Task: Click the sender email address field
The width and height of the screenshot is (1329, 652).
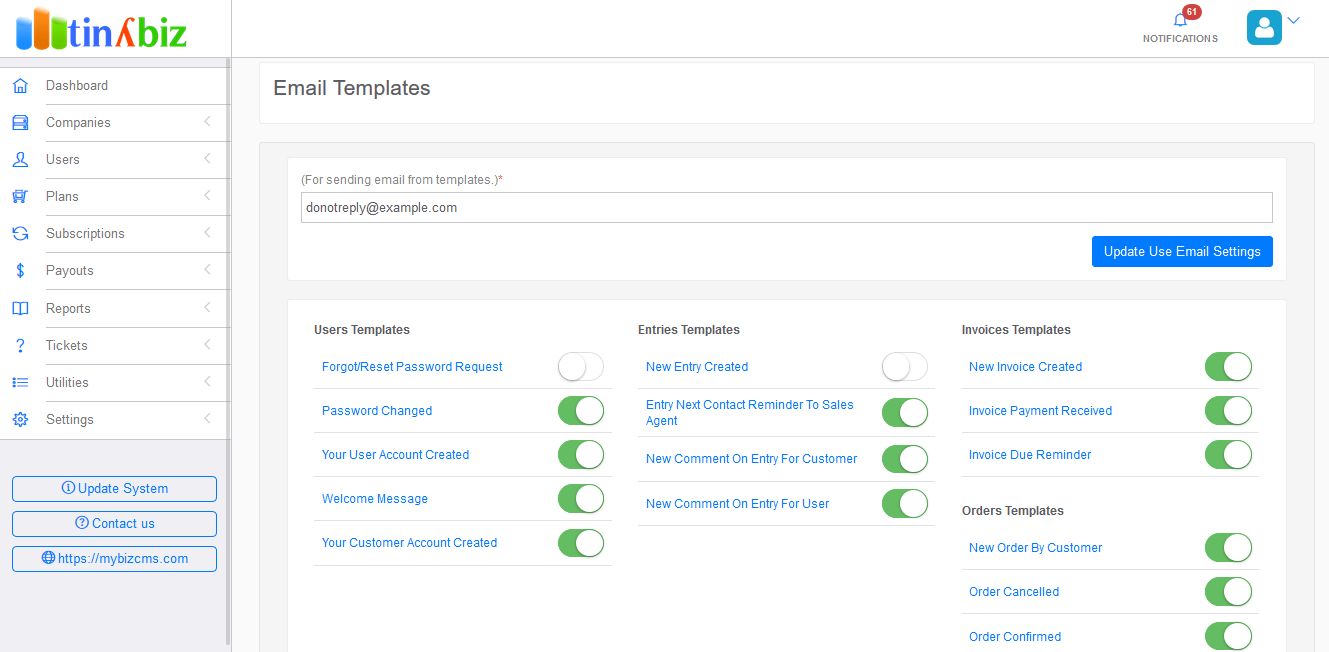Action: click(786, 208)
